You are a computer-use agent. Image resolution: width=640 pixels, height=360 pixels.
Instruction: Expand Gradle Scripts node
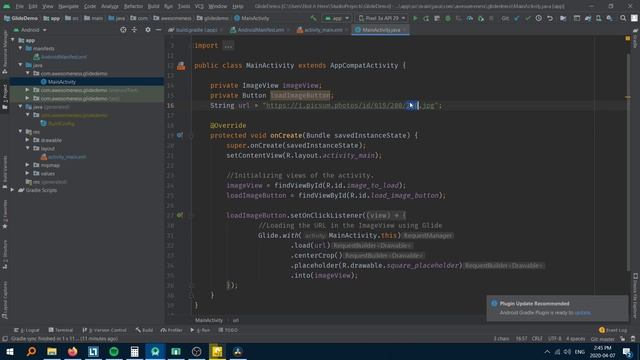point(13,190)
